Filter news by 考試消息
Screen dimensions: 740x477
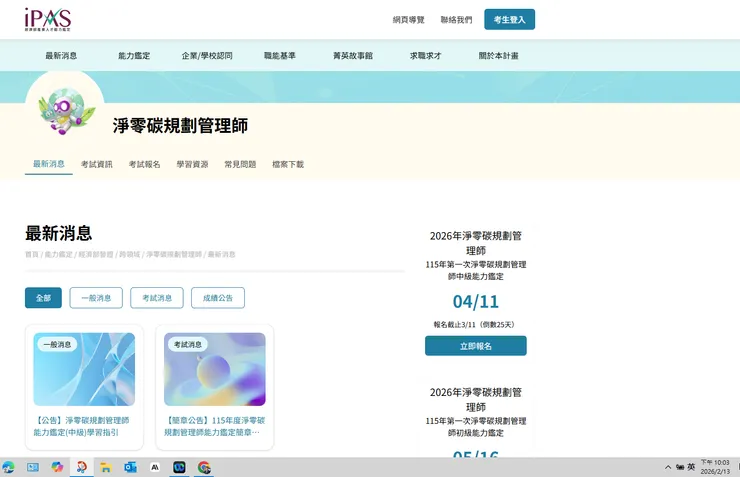point(157,298)
